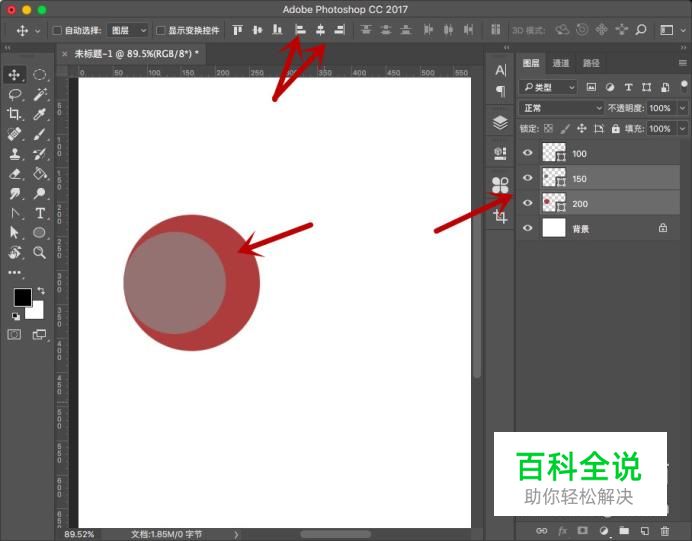The height and width of the screenshot is (541, 692).
Task: Close the untitled-1 document tab
Action: (x=64, y=54)
